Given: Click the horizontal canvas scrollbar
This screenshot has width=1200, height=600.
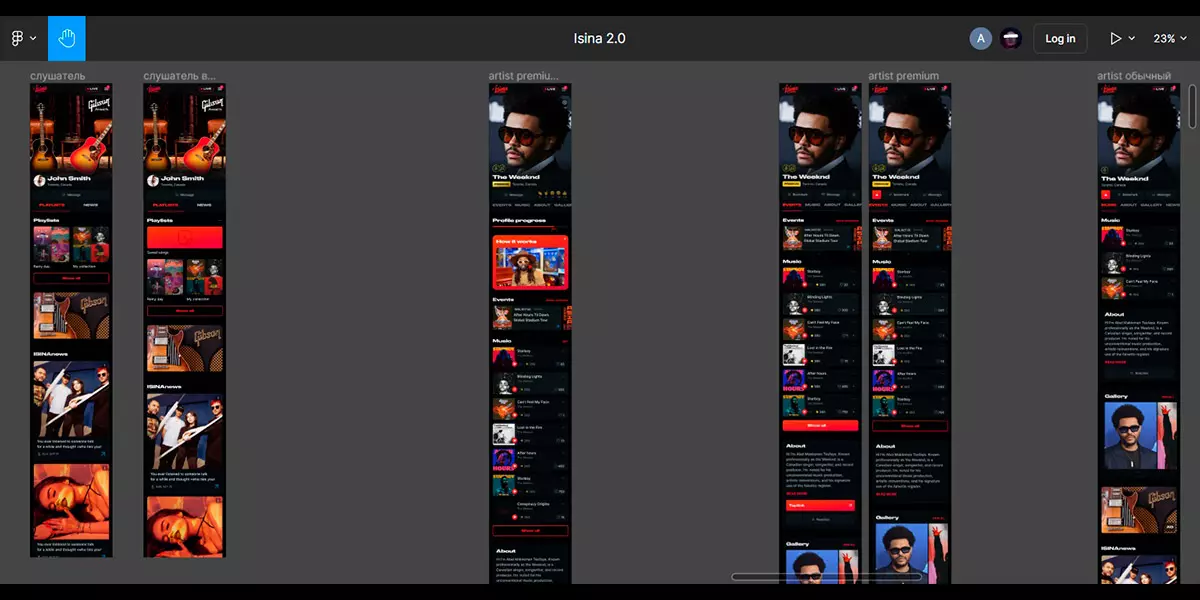Looking at the screenshot, I should 827,577.
